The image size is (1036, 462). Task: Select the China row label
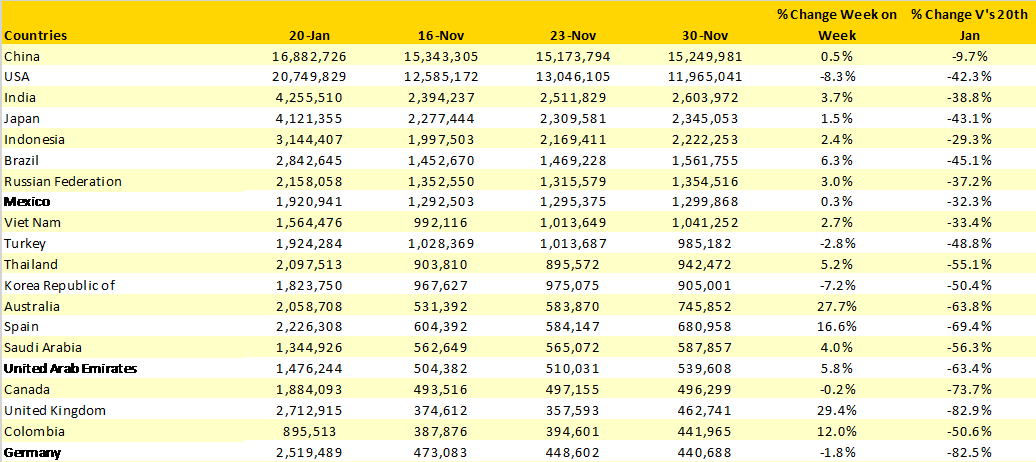click(22, 57)
